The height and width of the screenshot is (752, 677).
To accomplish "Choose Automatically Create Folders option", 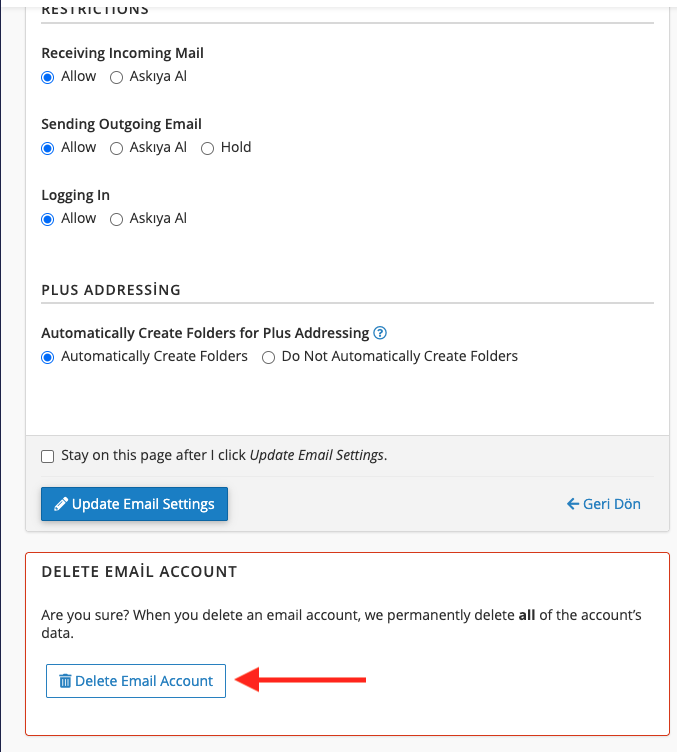I will (x=48, y=357).
